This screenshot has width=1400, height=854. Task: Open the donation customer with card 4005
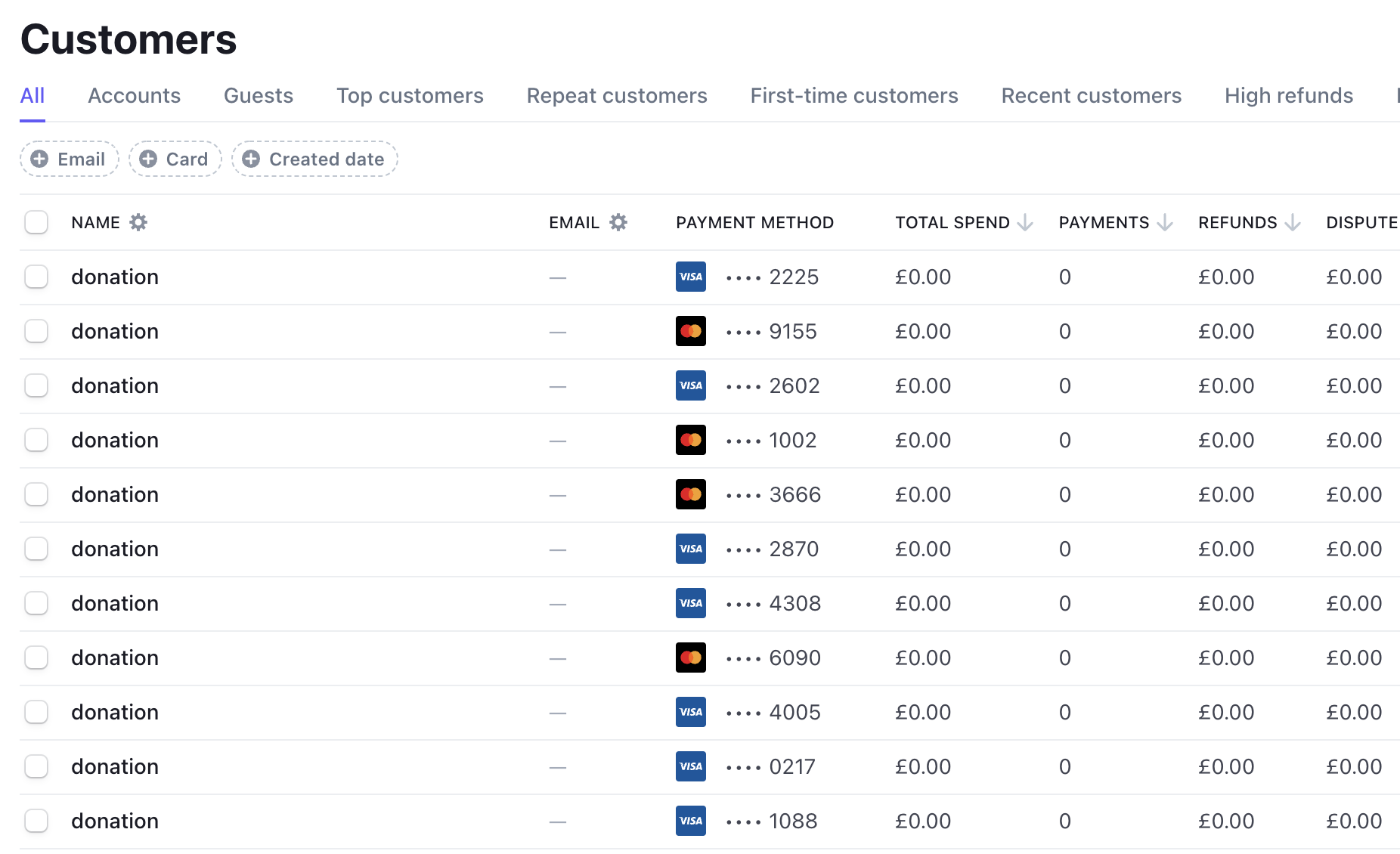pos(115,712)
